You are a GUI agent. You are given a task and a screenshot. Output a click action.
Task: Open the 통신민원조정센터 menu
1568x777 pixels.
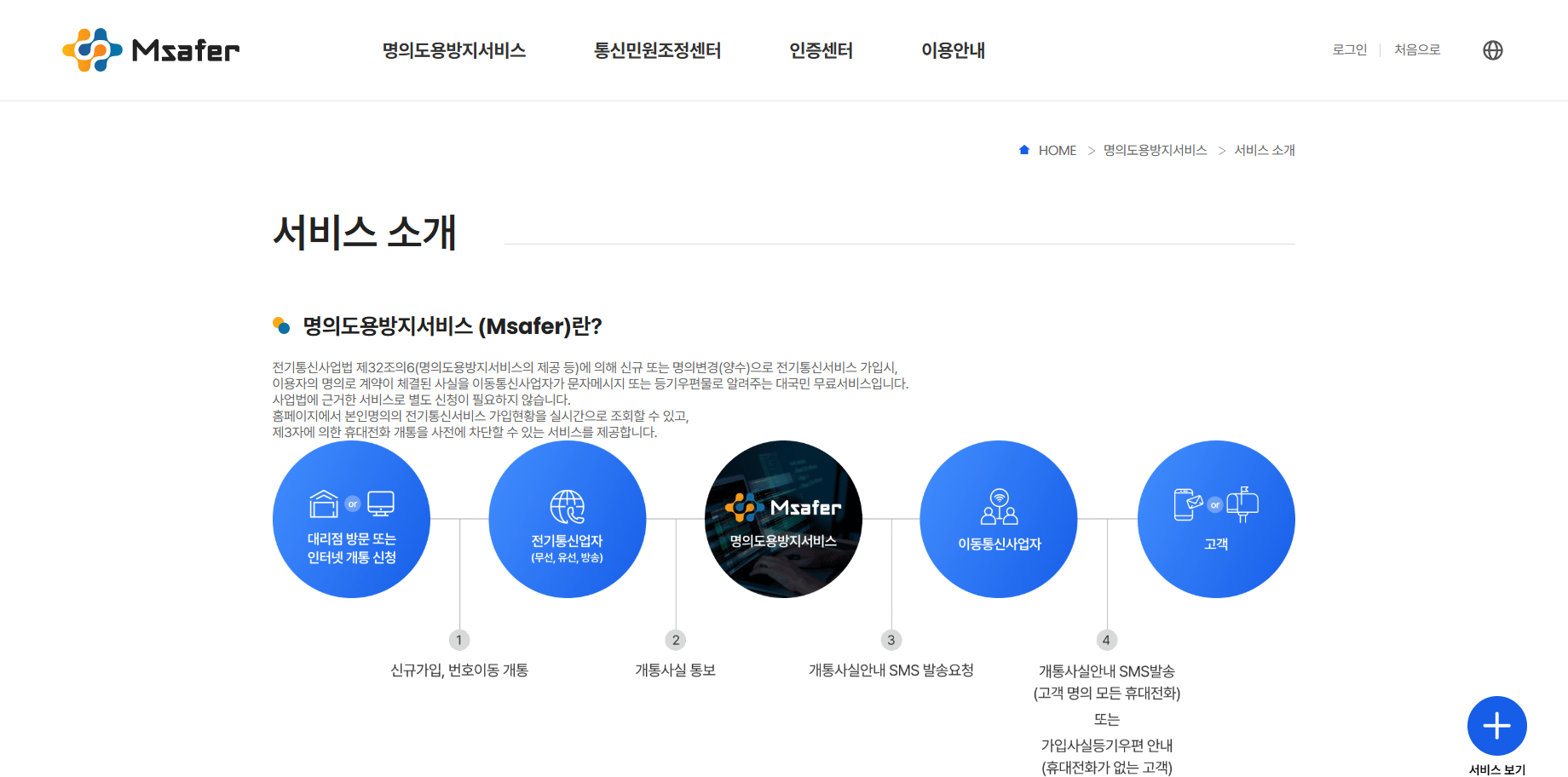pyautogui.click(x=658, y=50)
